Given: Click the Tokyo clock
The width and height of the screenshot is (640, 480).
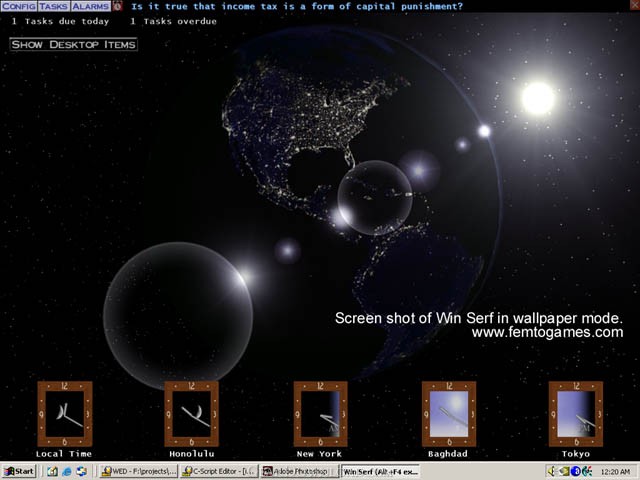Looking at the screenshot, I should coord(575,413).
